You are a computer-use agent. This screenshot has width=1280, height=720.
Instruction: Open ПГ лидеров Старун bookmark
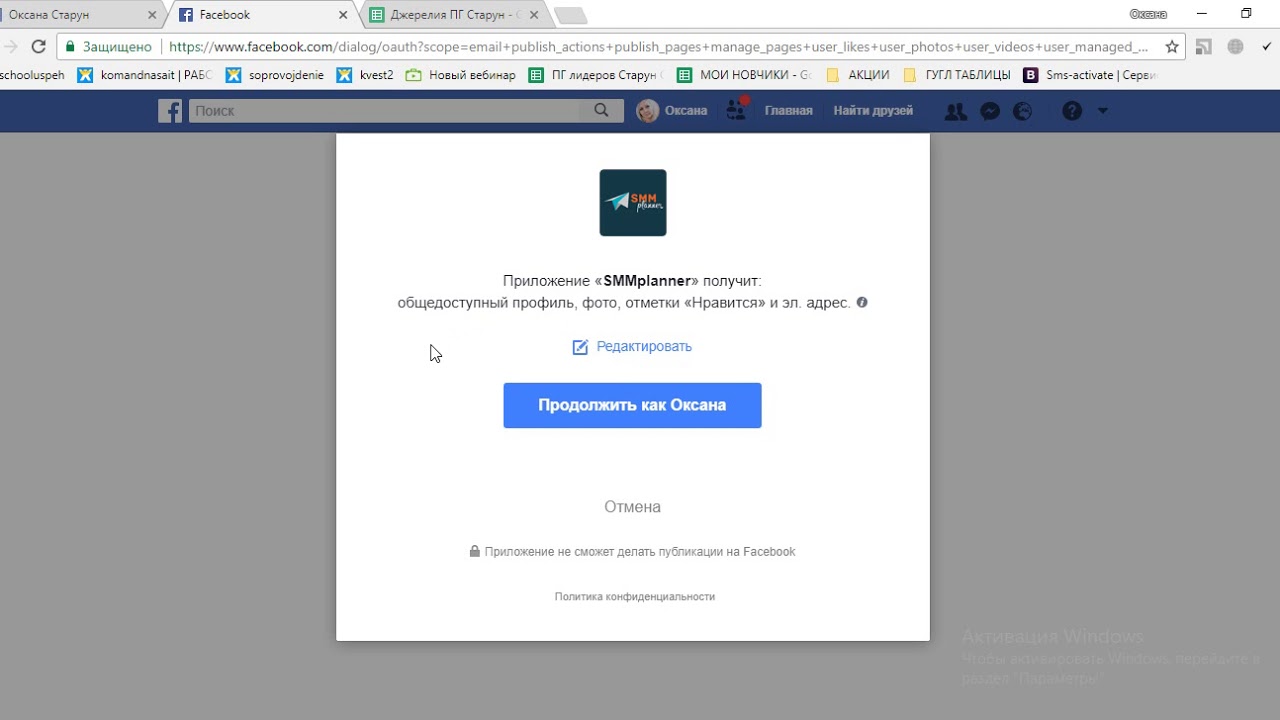[596, 75]
